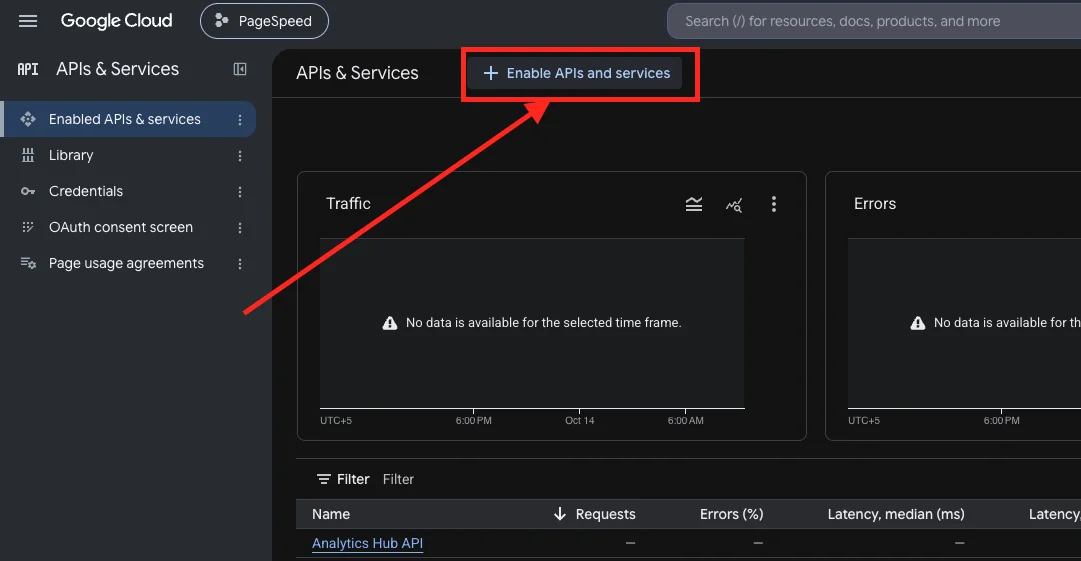Click Enable APIs and services button
Viewport: 1081px width, 561px height.
(x=575, y=73)
